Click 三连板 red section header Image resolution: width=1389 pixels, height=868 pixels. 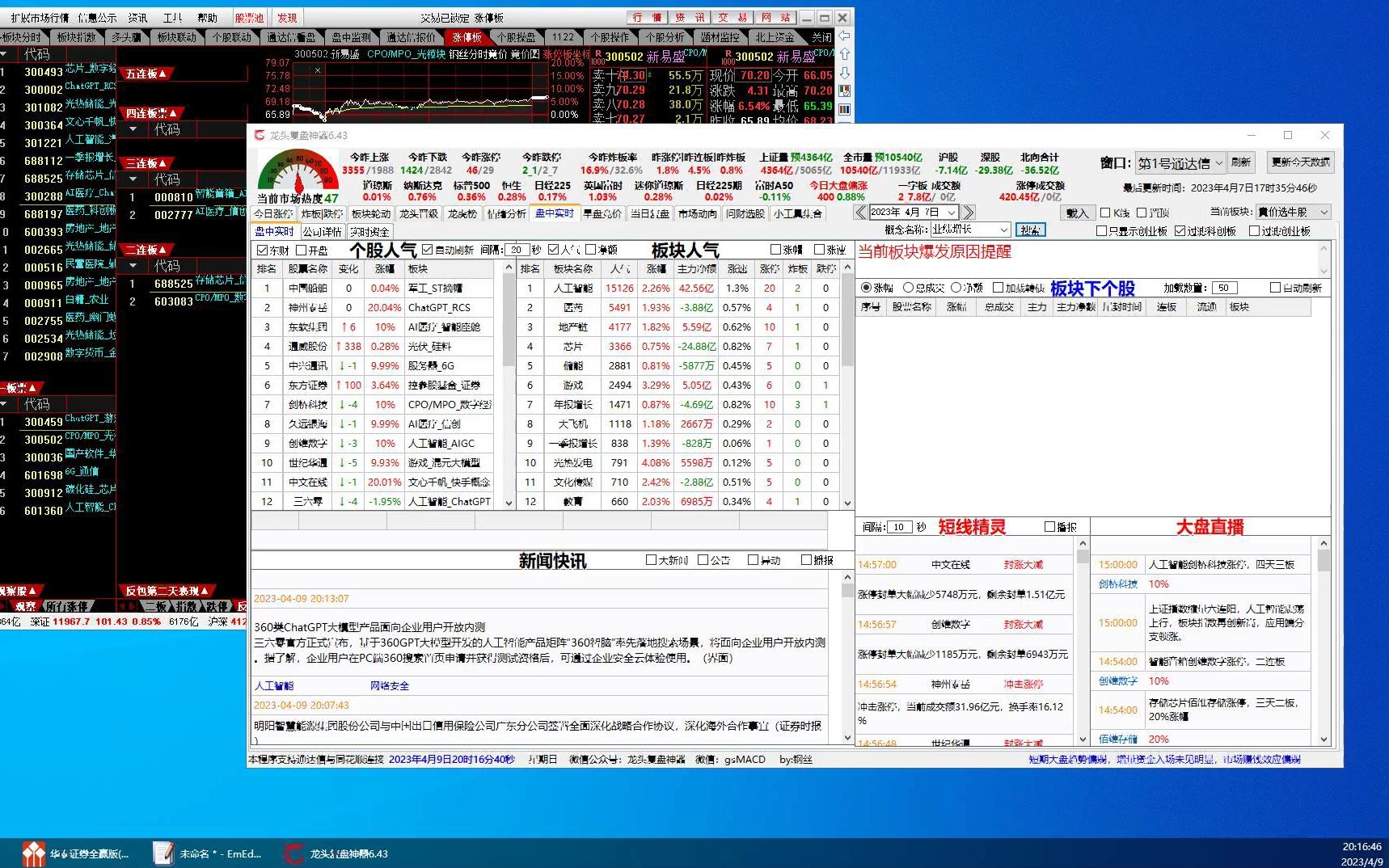click(x=146, y=163)
